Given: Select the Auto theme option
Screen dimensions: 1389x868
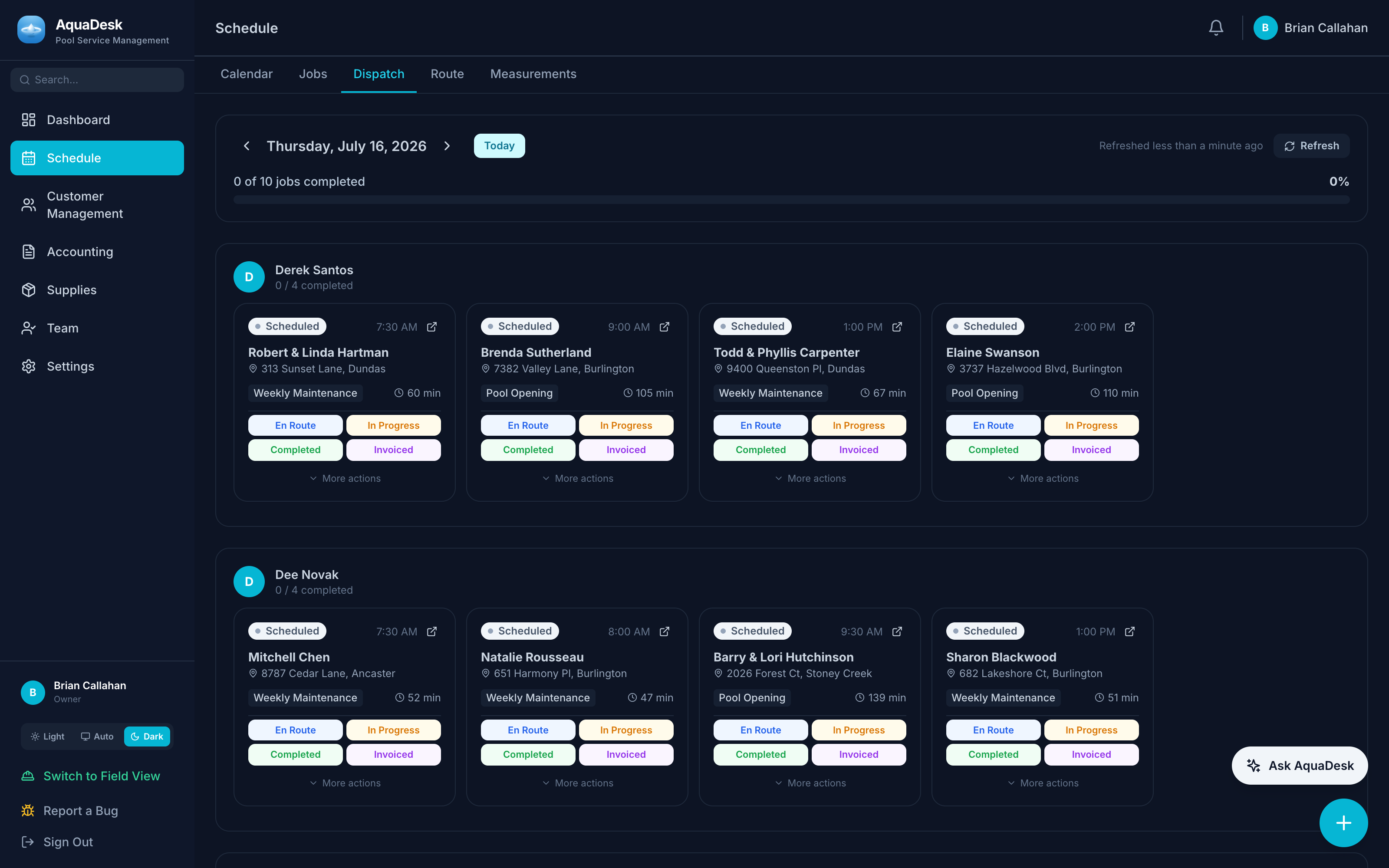Looking at the screenshot, I should [97, 736].
